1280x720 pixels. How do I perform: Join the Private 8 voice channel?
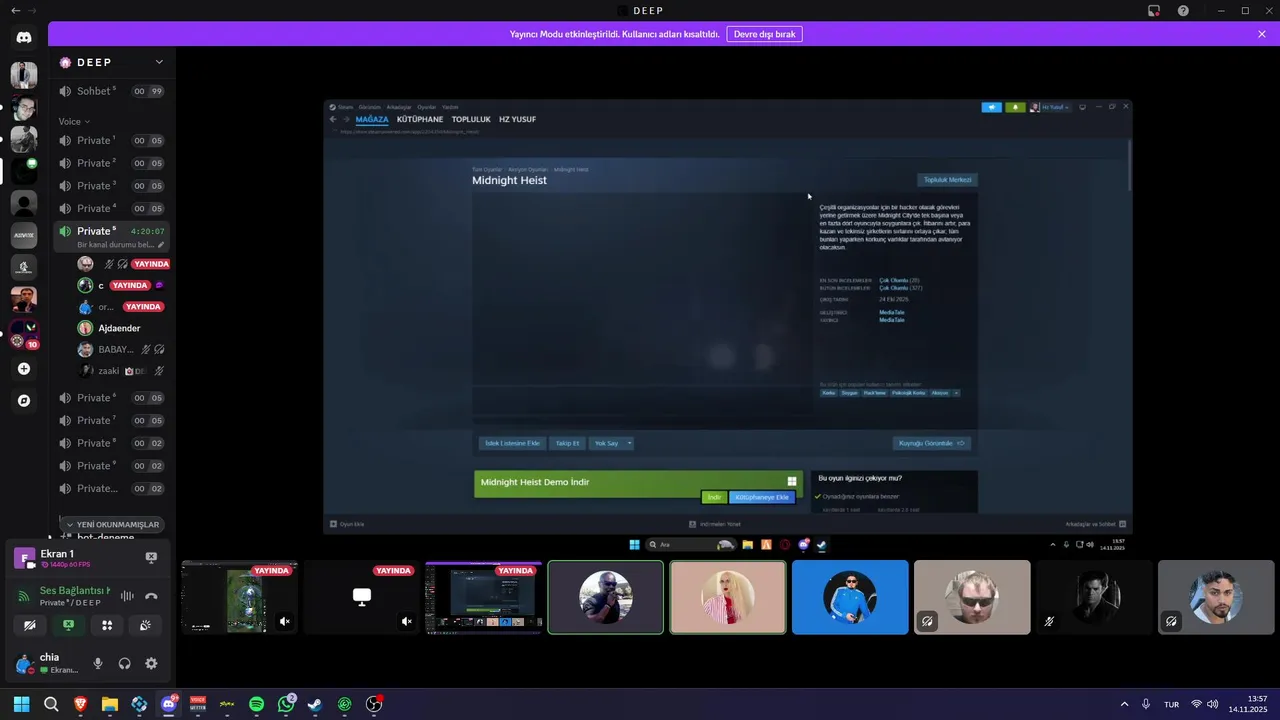[110, 443]
